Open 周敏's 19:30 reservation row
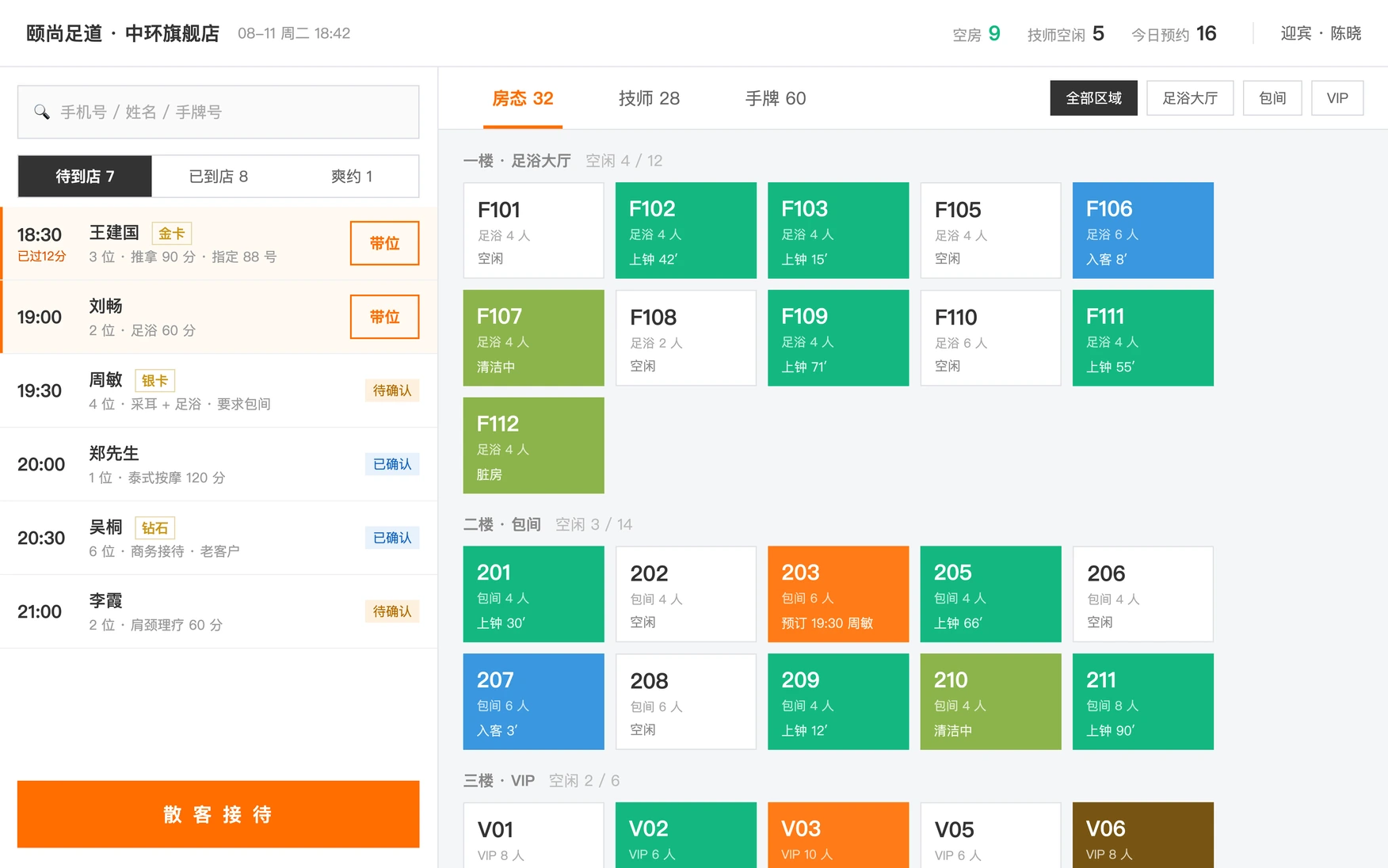Screen dimensions: 1388x868 [x=219, y=390]
